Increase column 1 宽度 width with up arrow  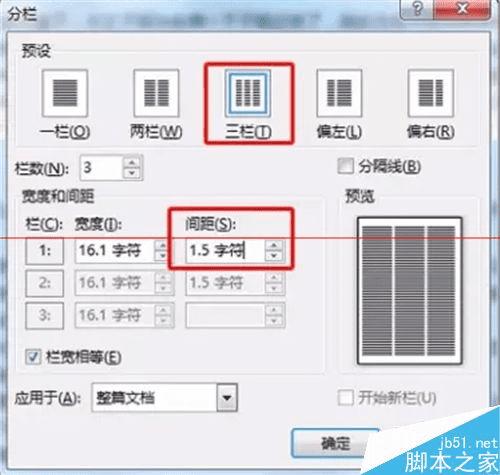pyautogui.click(x=162, y=245)
